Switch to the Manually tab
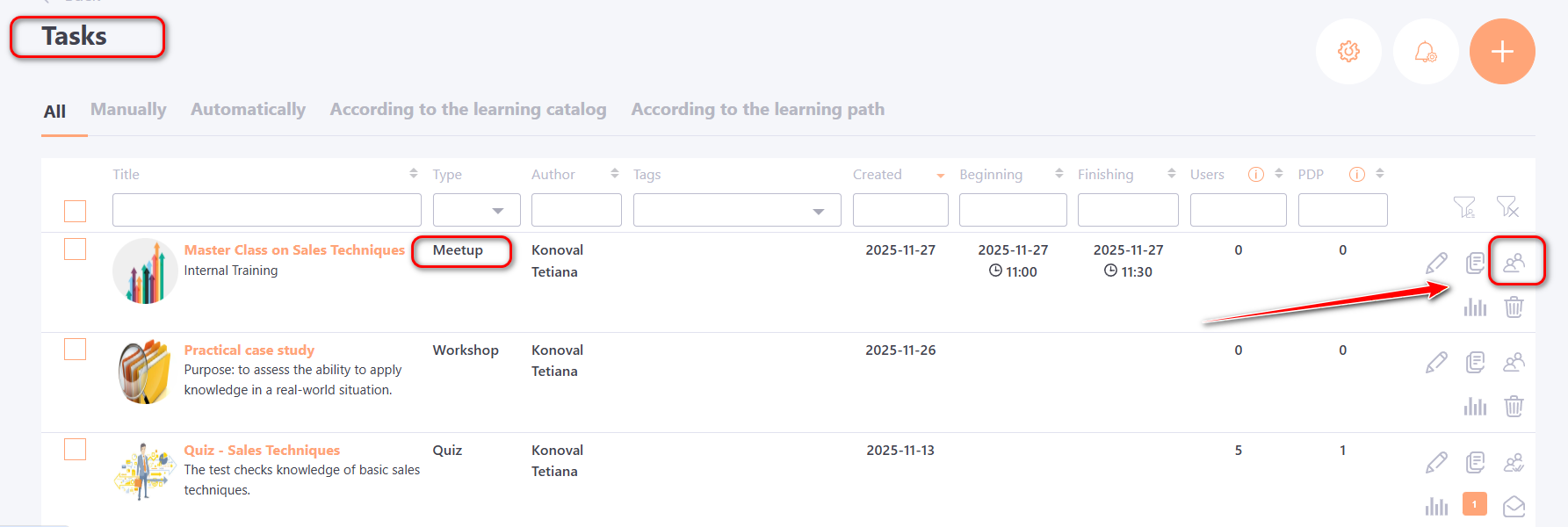 click(128, 110)
